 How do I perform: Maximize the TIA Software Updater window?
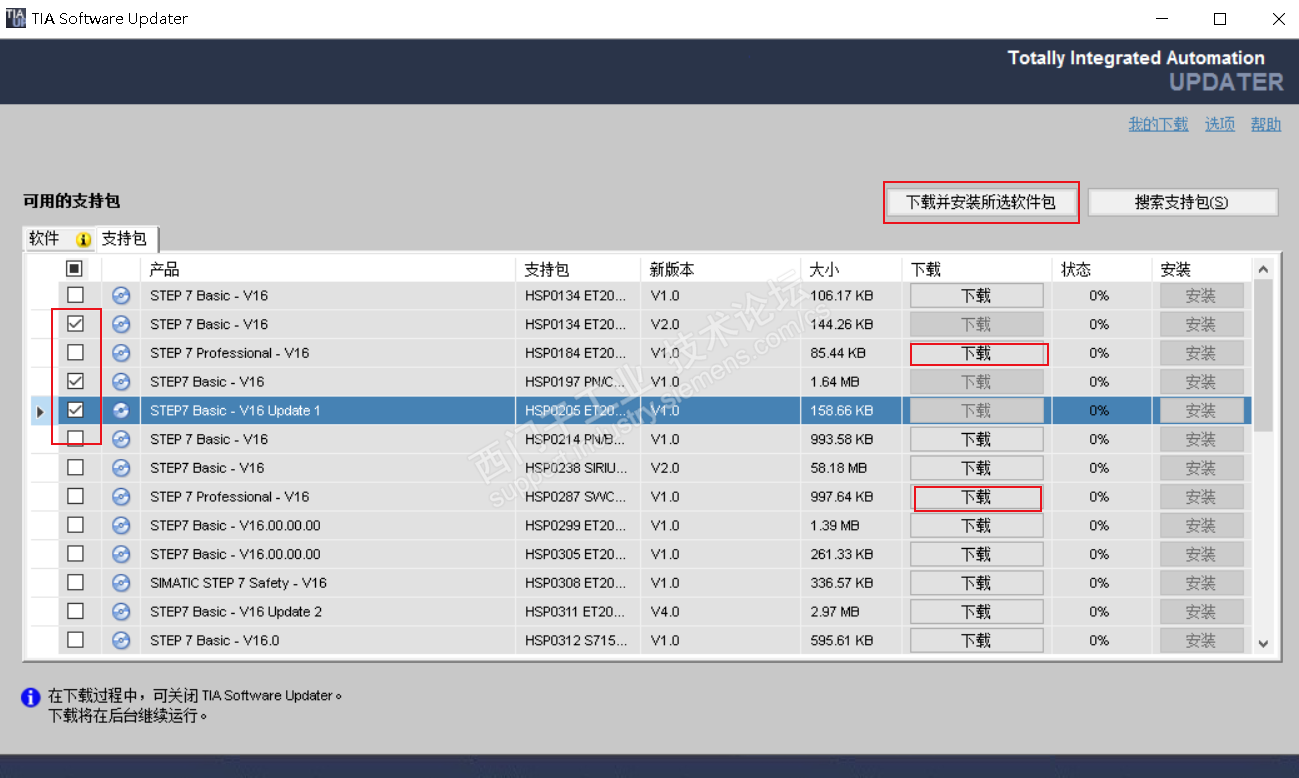point(1220,19)
